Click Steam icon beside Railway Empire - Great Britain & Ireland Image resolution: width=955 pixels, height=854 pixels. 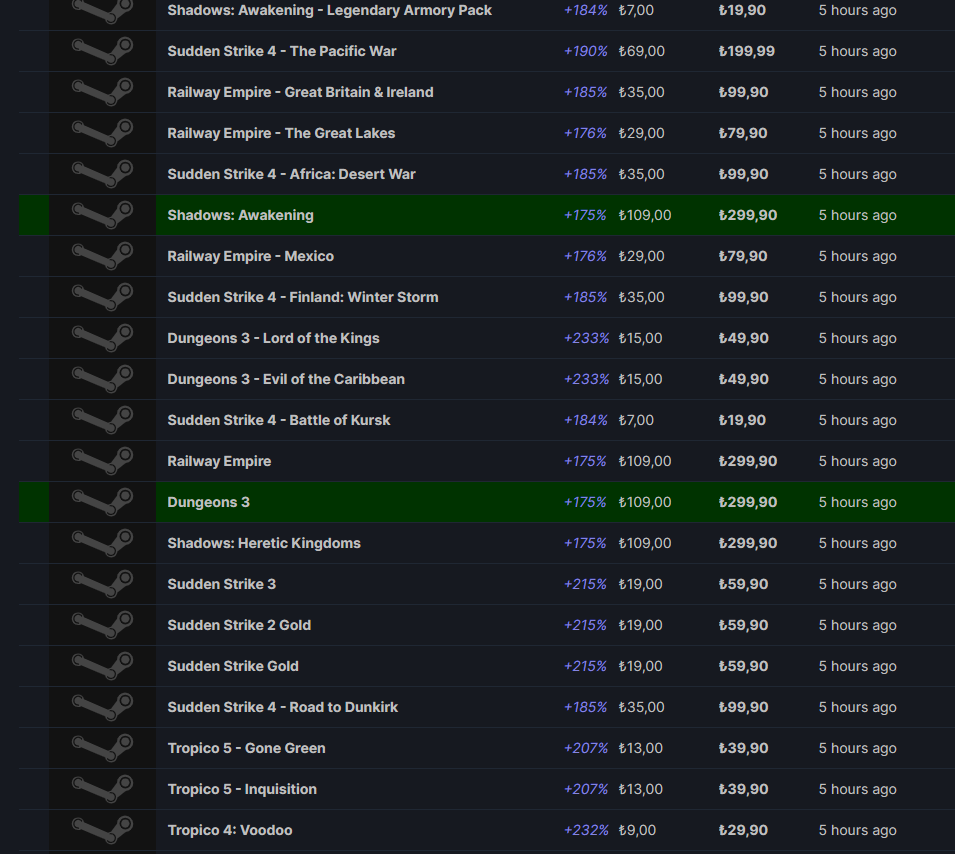tap(102, 92)
